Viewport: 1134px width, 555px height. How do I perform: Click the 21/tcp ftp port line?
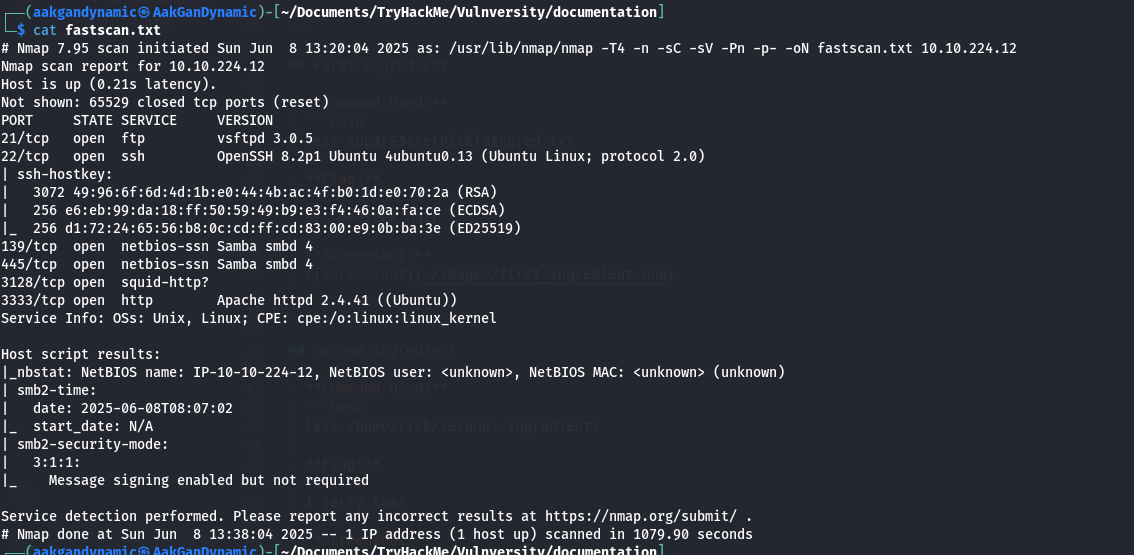click(60, 138)
